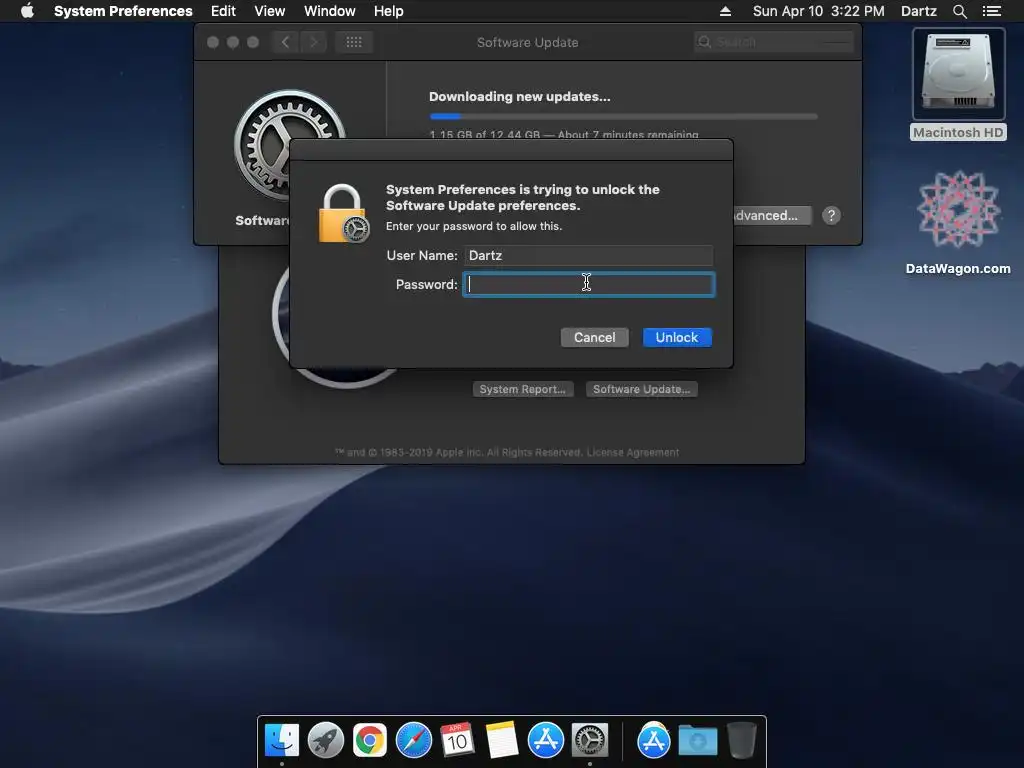The width and height of the screenshot is (1024, 768).
Task: Go back in System Preferences toolbar
Action: point(285,42)
